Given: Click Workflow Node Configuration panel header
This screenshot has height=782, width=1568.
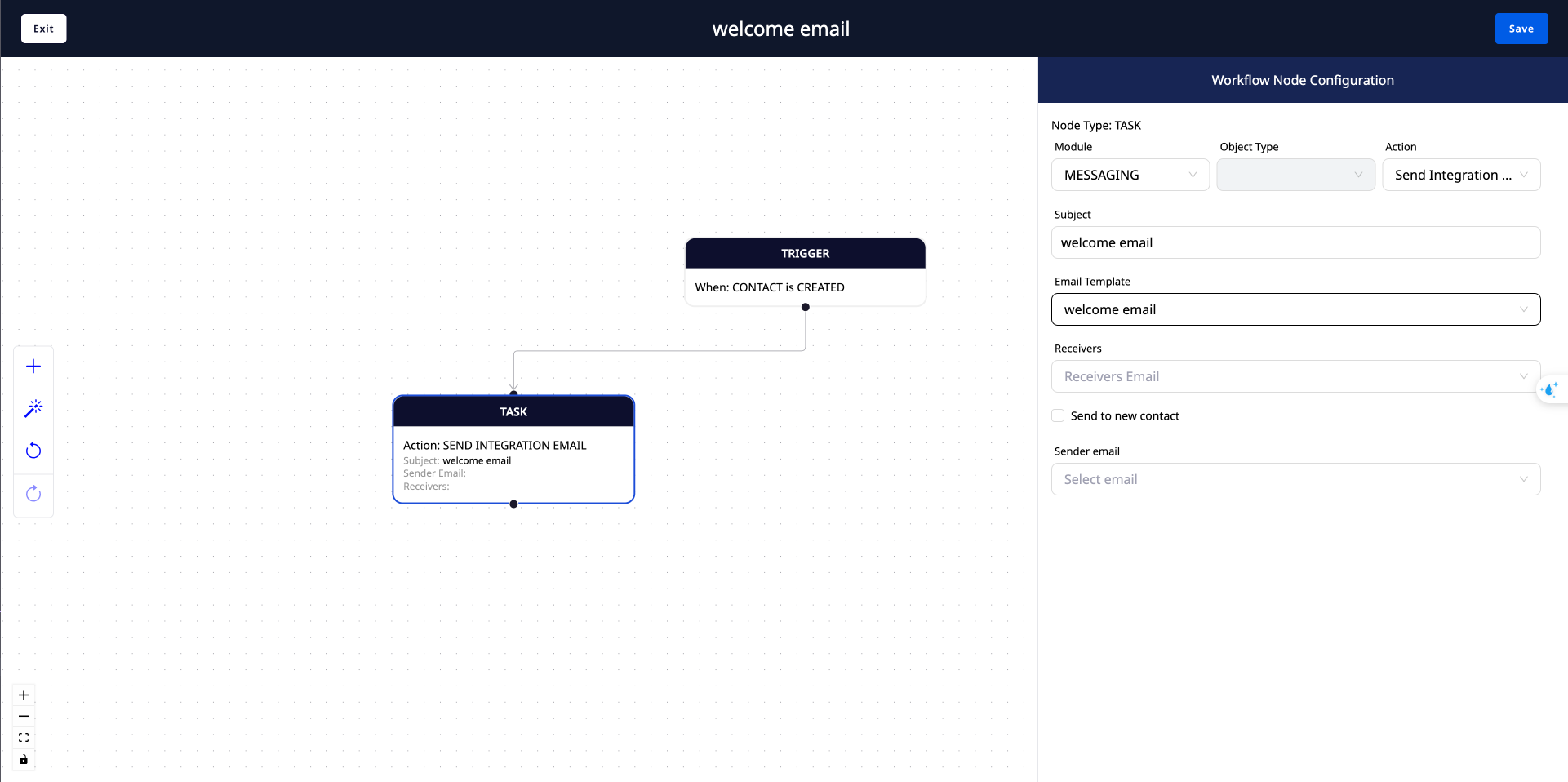Looking at the screenshot, I should 1303,80.
